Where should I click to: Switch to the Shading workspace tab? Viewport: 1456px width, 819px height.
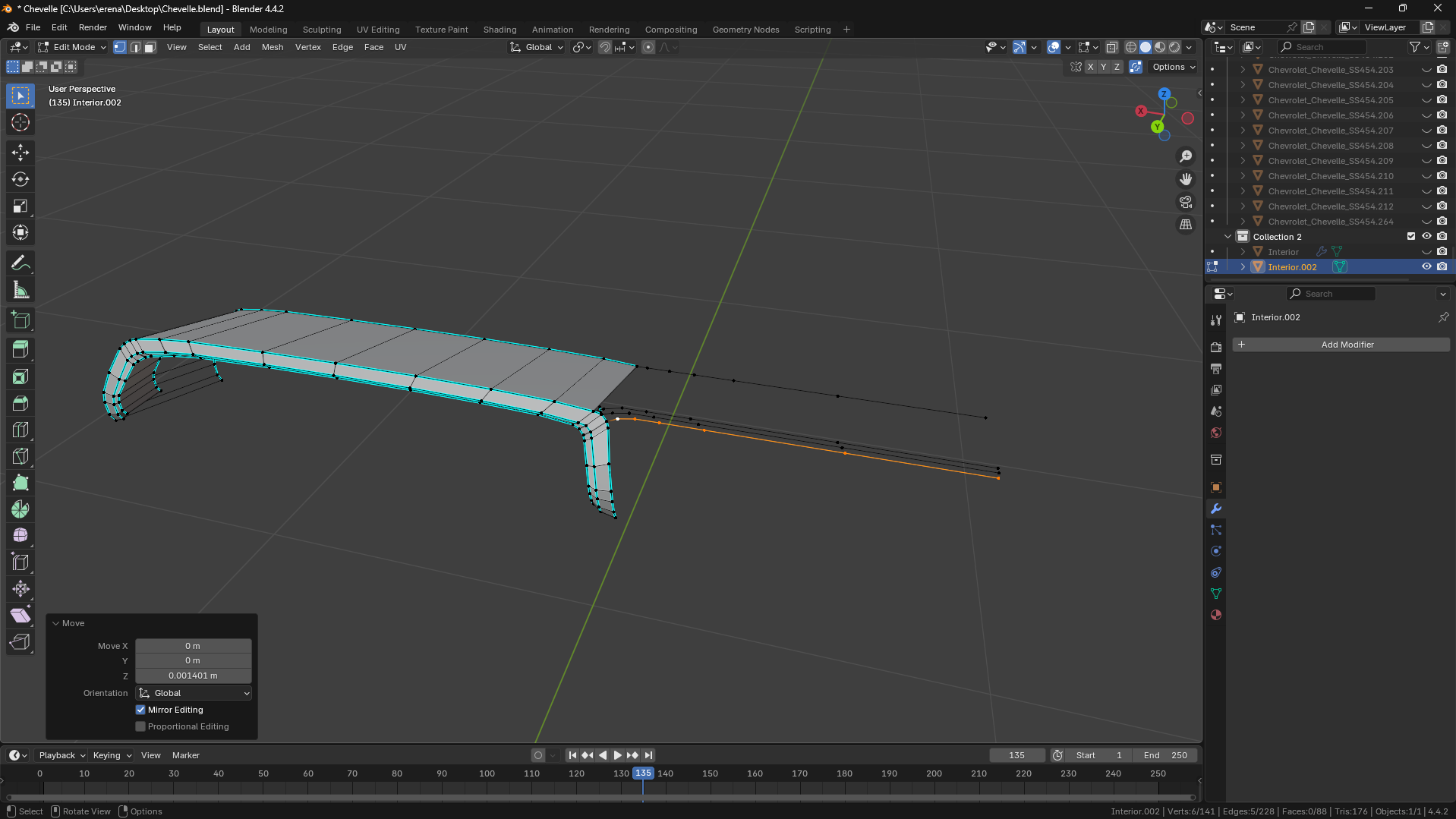[500, 30]
